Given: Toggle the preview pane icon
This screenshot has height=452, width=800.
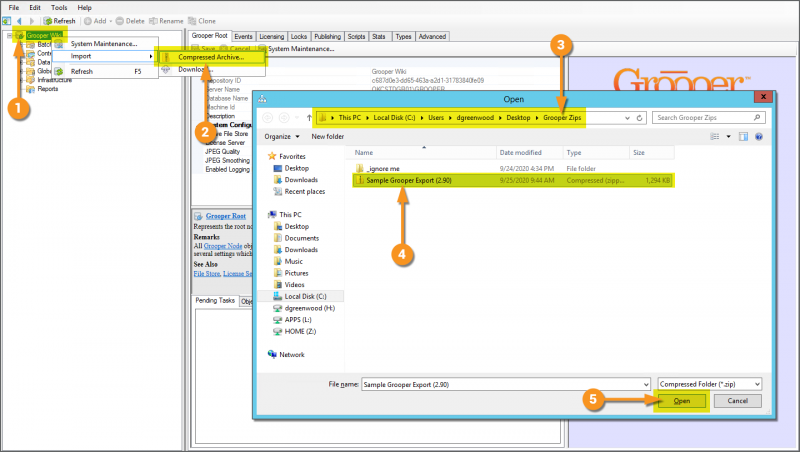Looking at the screenshot, I should coord(743,137).
